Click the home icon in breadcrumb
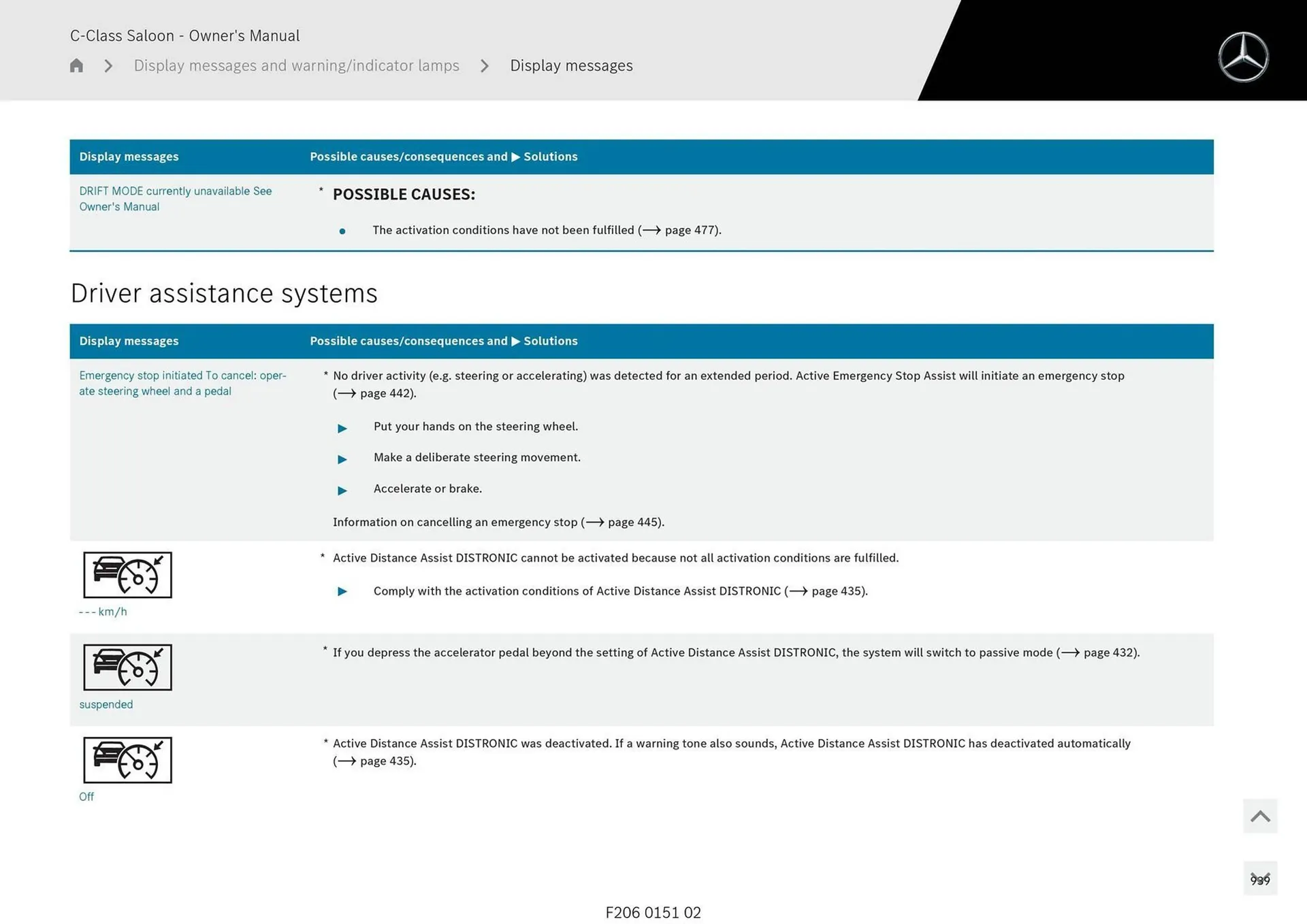This screenshot has height=924, width=1307. tap(76, 65)
